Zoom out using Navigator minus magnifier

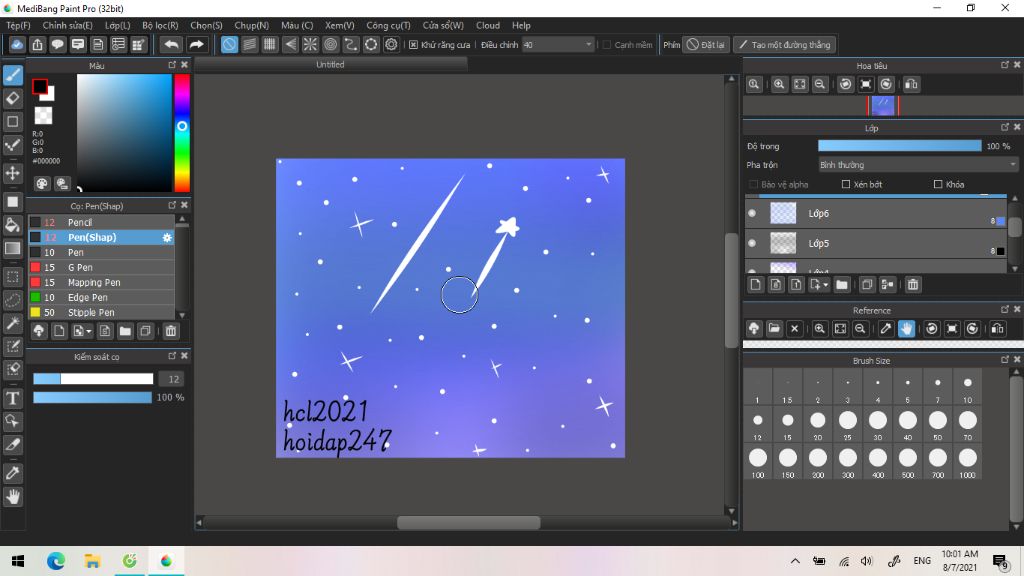pos(820,84)
